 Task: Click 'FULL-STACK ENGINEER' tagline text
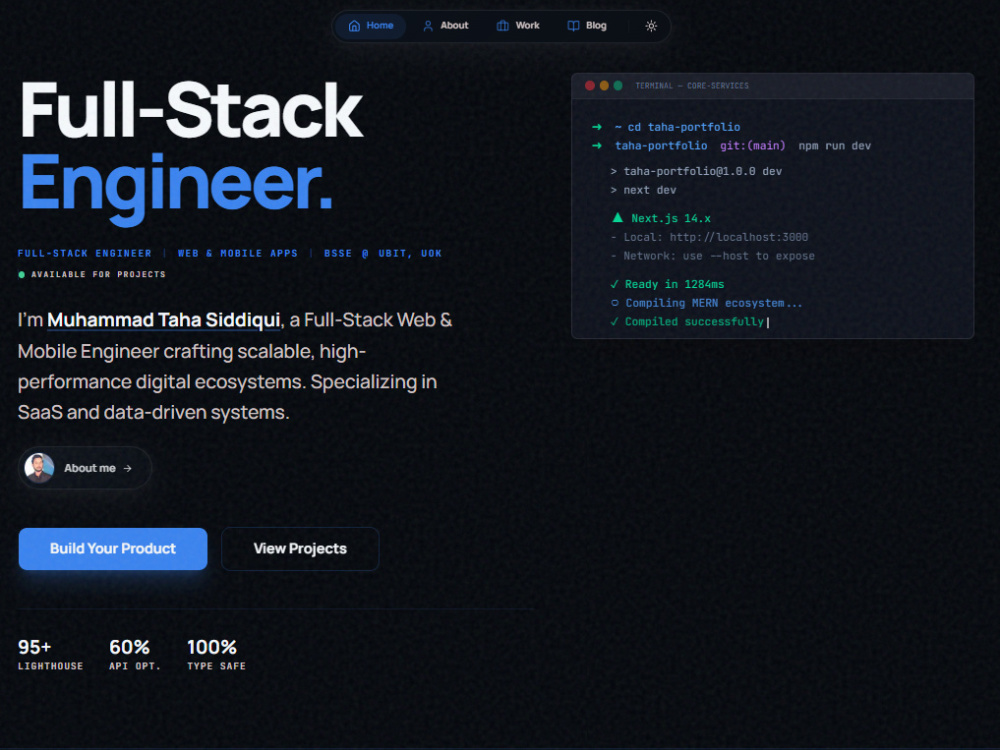[85, 254]
